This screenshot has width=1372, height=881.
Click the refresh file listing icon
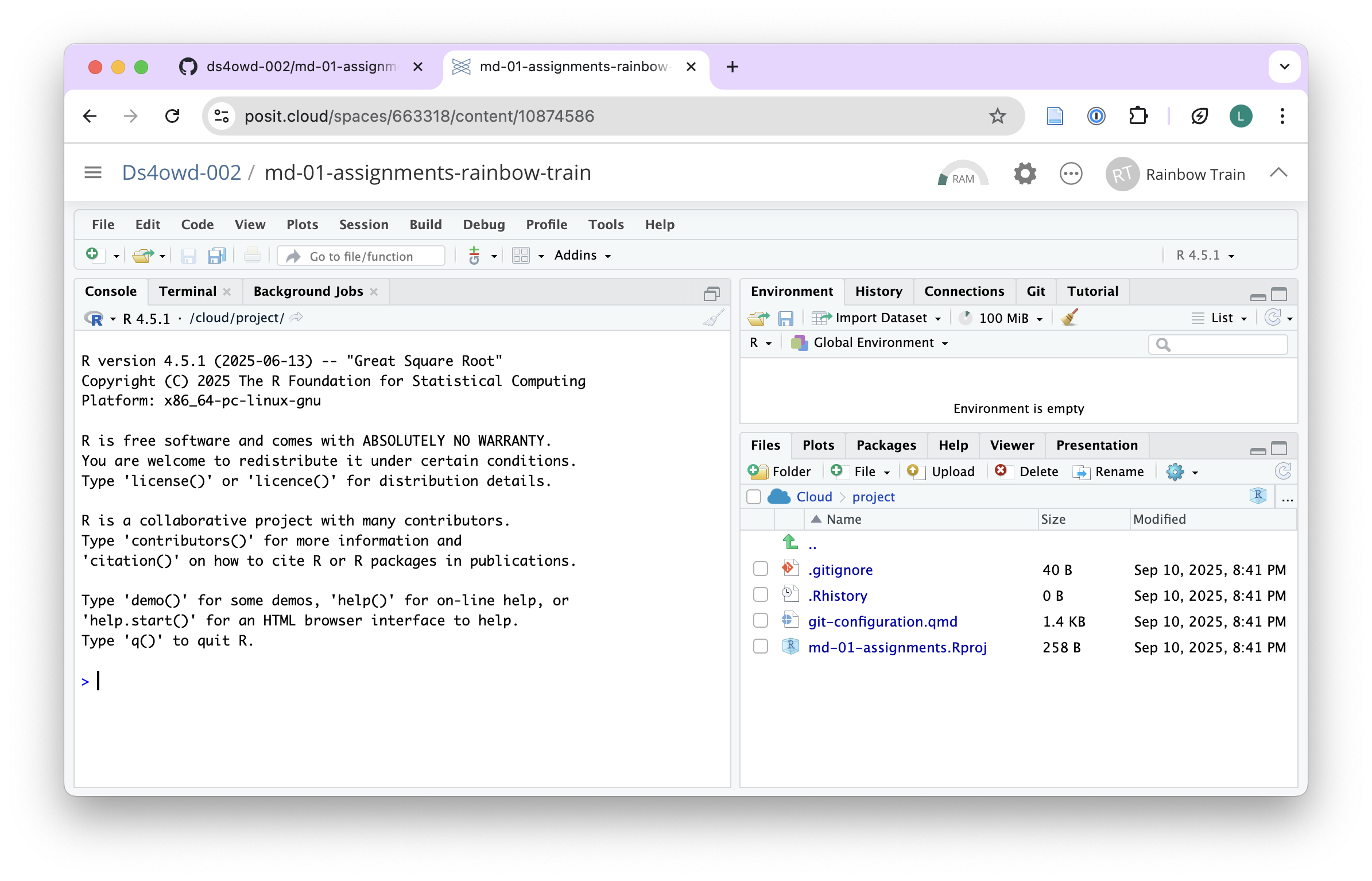tap(1283, 472)
